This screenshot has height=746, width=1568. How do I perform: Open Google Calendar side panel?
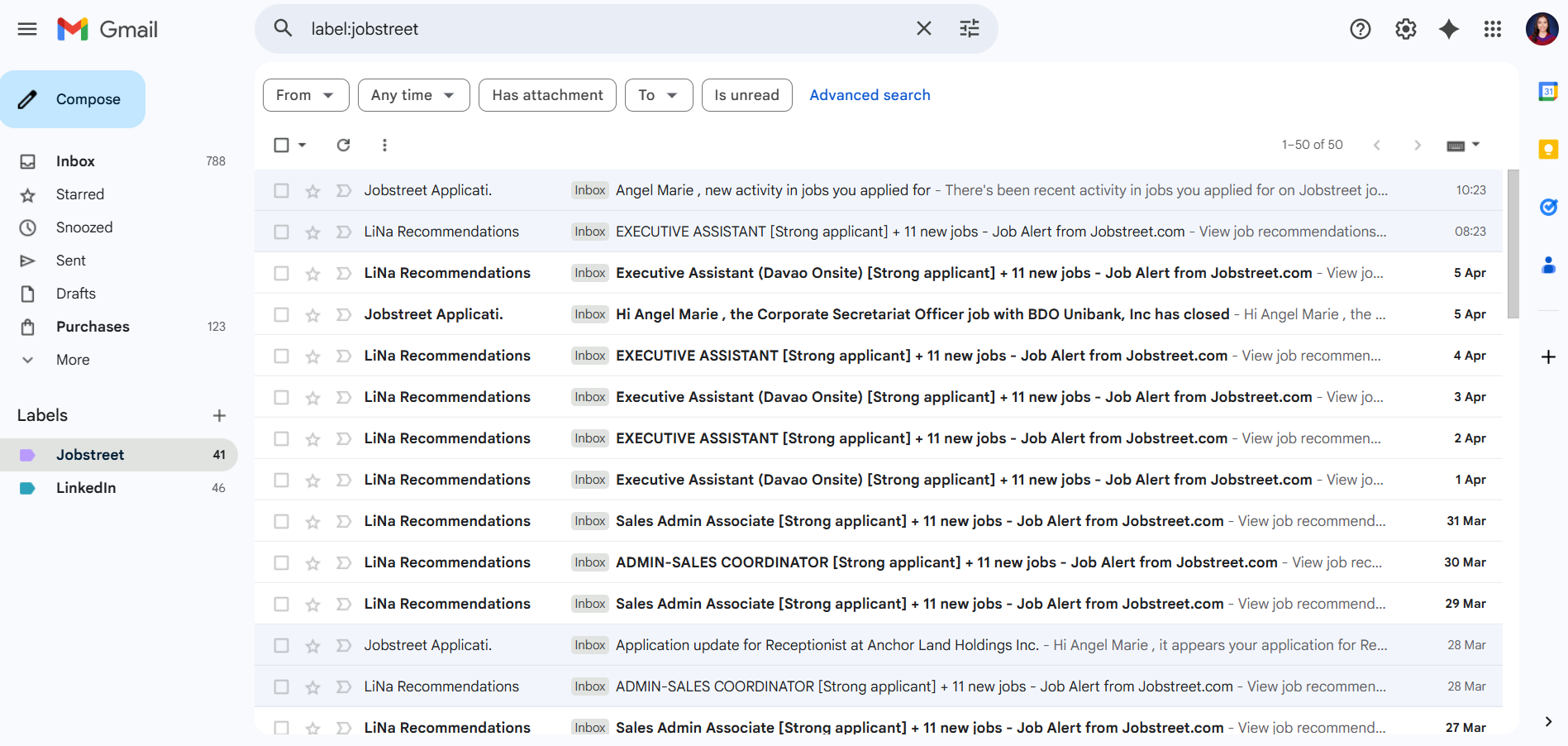pos(1548,91)
